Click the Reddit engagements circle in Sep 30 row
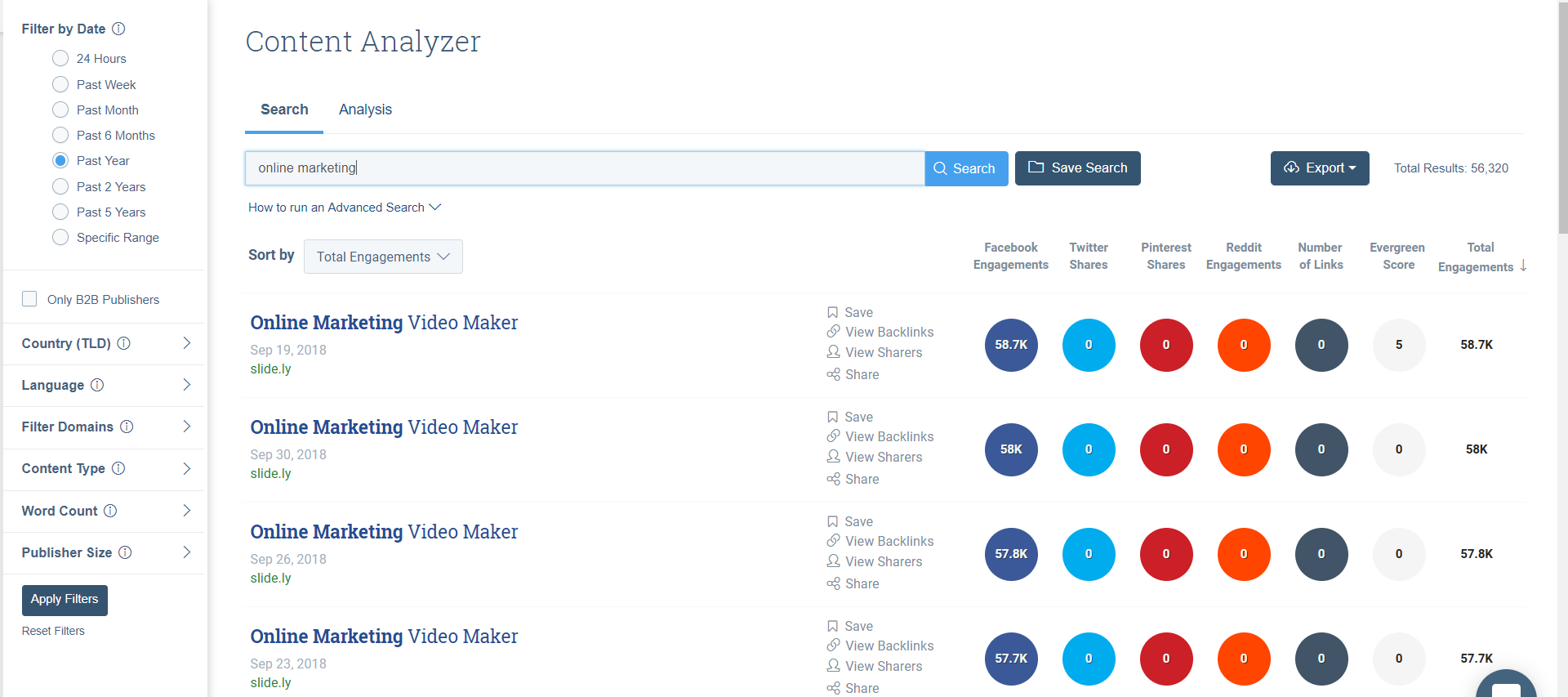Screen dimensions: 1568x697 click(1244, 449)
